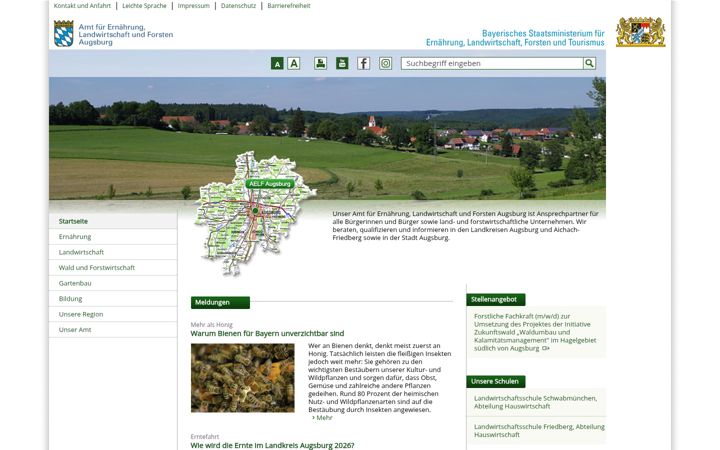Click the Amt für Ernährung Augsburg title
The width and height of the screenshot is (720, 450).
point(125,34)
